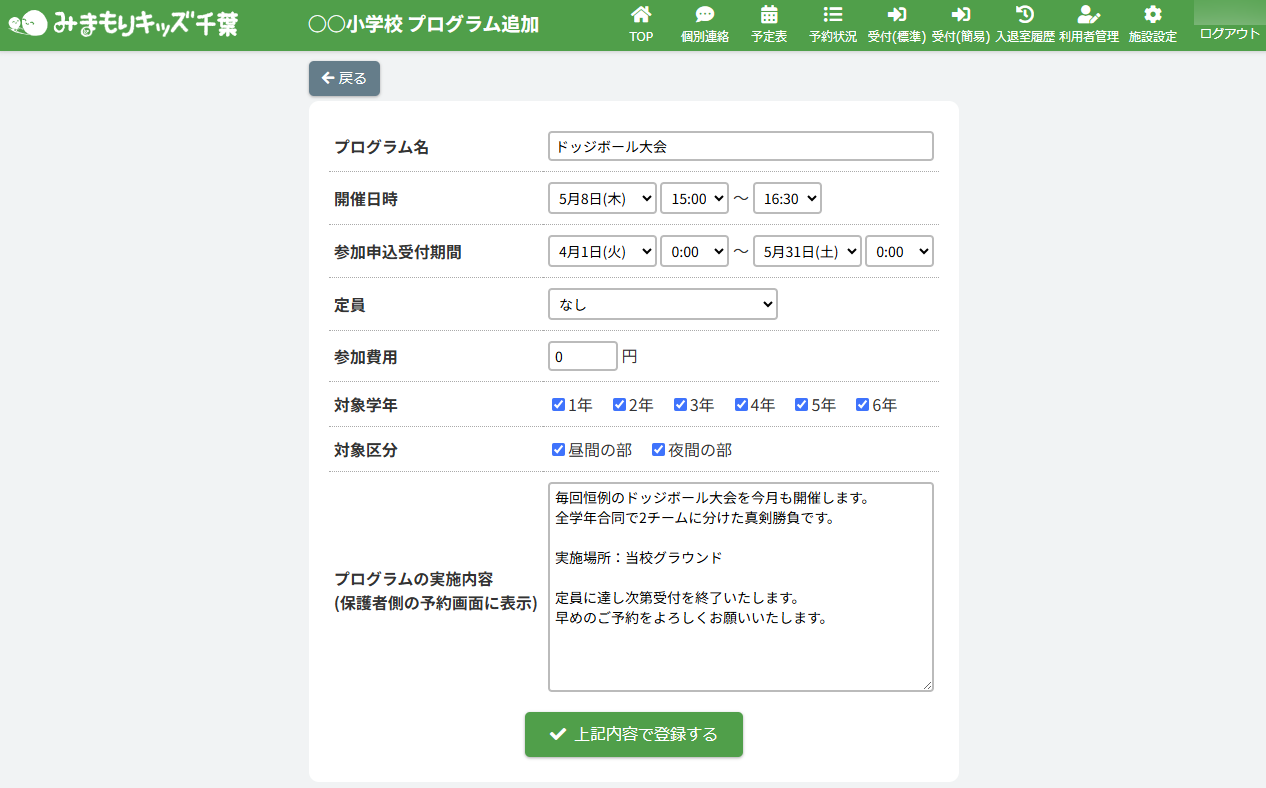Click the 戻る back button

344,78
